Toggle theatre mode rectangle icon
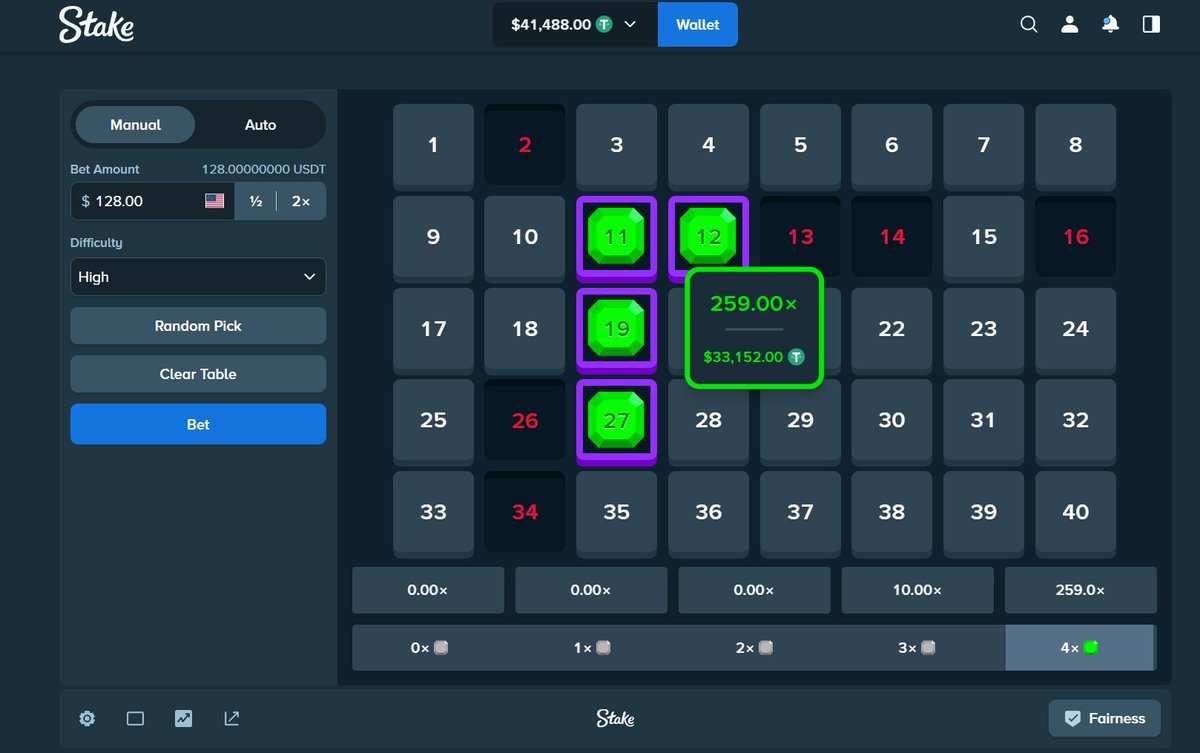 click(x=135, y=718)
